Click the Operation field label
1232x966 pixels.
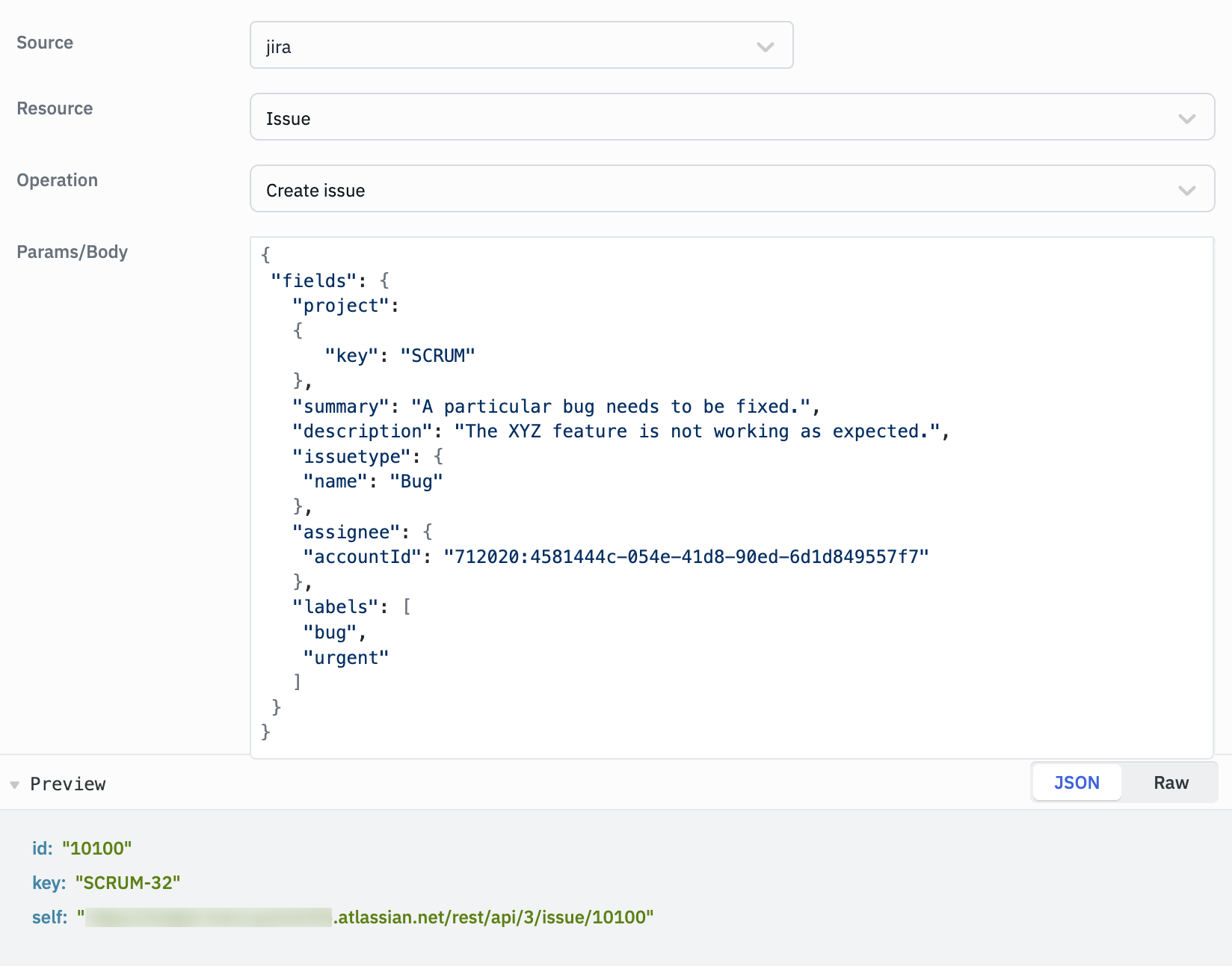(58, 180)
